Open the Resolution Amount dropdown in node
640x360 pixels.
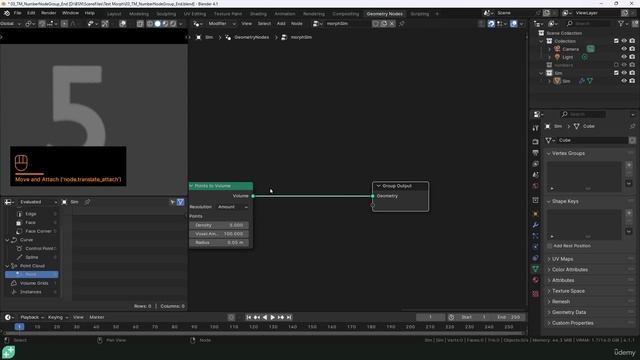[x=233, y=207]
